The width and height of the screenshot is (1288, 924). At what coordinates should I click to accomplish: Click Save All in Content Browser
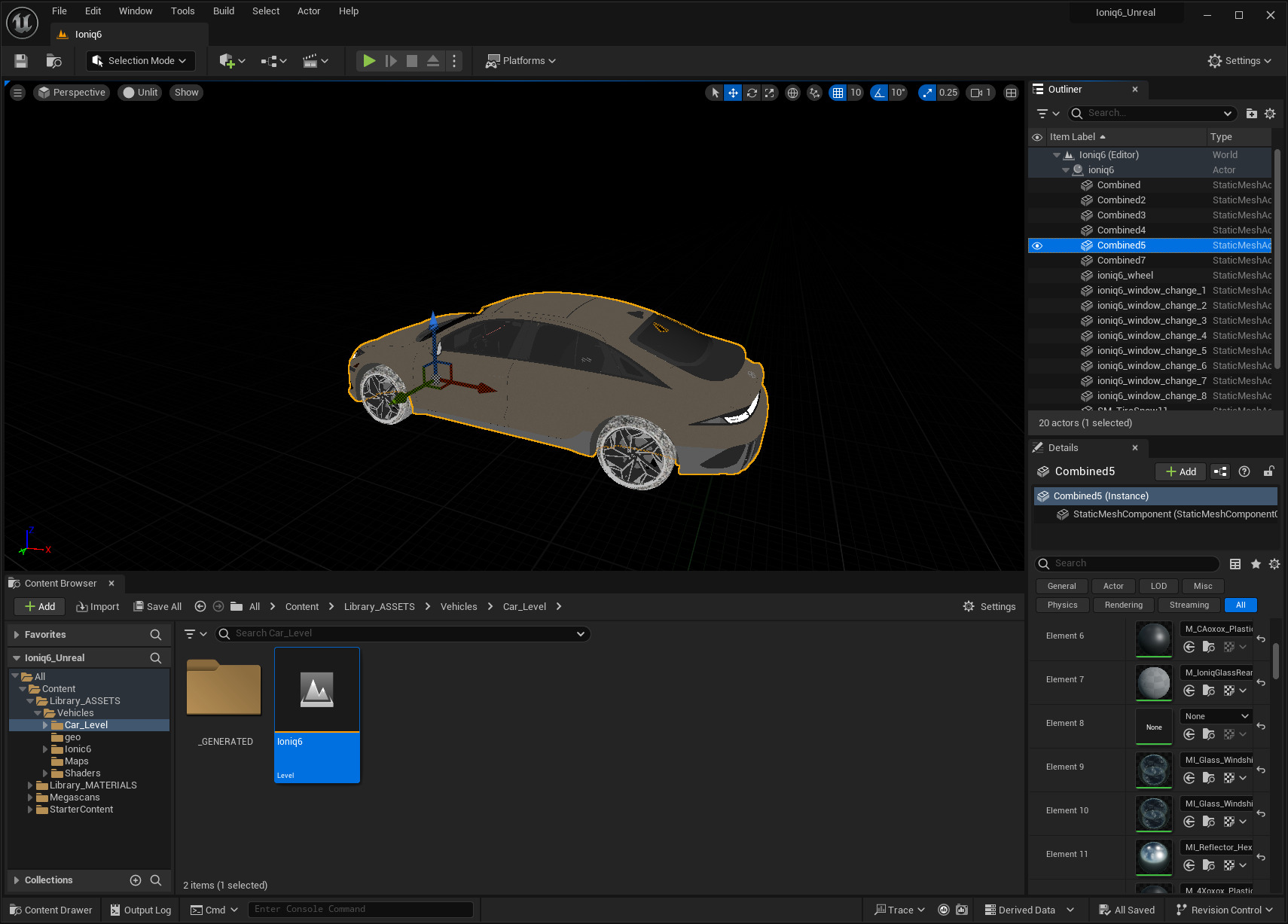pos(157,607)
